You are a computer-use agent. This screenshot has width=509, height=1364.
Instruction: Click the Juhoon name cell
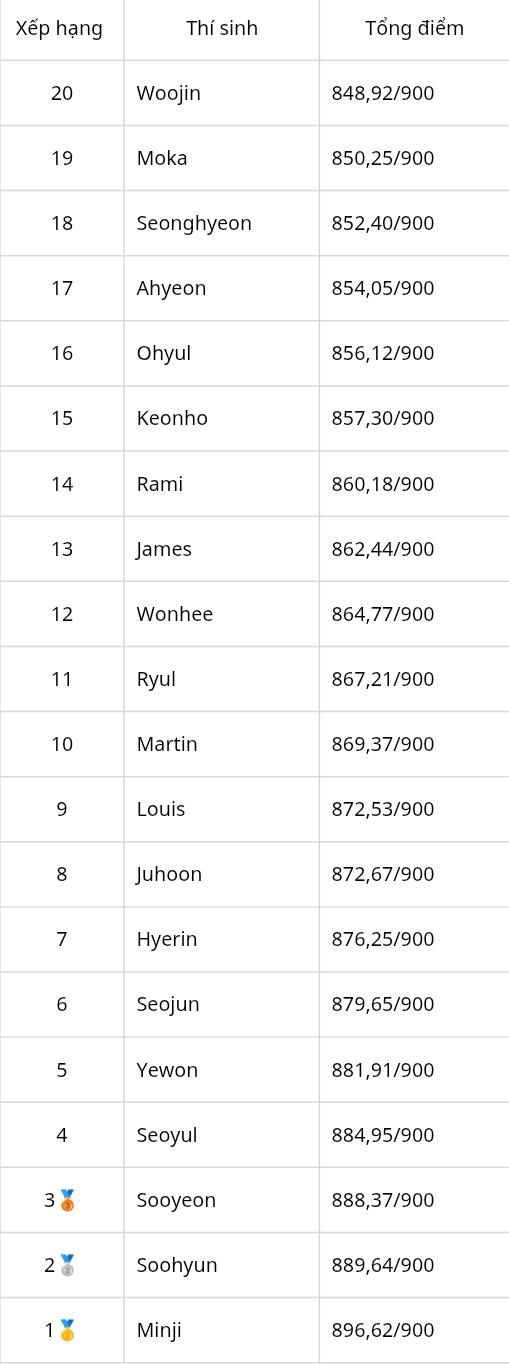[x=222, y=874]
